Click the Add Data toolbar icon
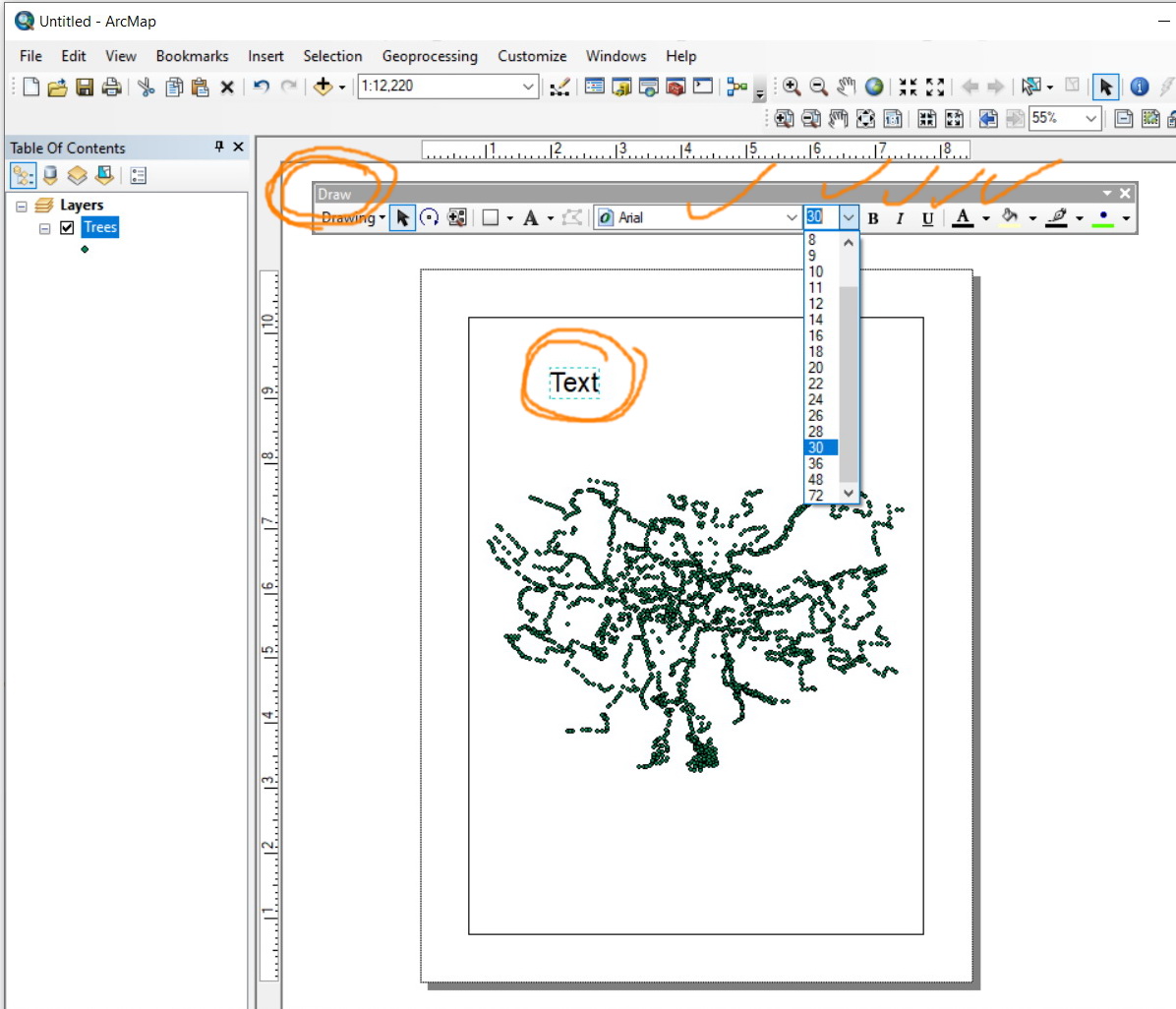Screen dimensions: 1176x1009 [323, 87]
